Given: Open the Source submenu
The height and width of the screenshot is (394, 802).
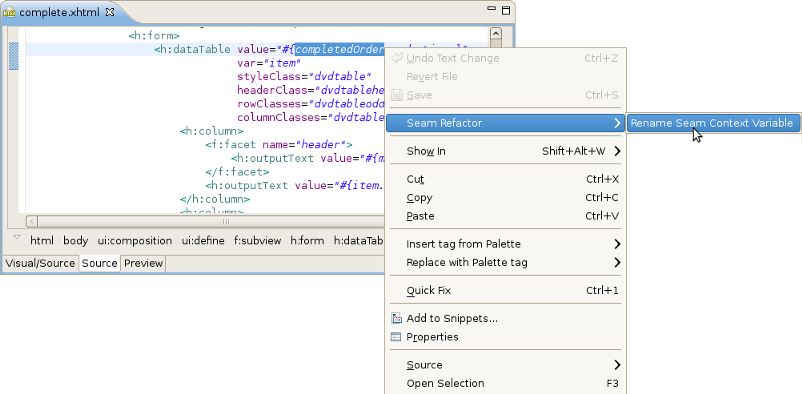Looking at the screenshot, I should pyautogui.click(x=505, y=365).
